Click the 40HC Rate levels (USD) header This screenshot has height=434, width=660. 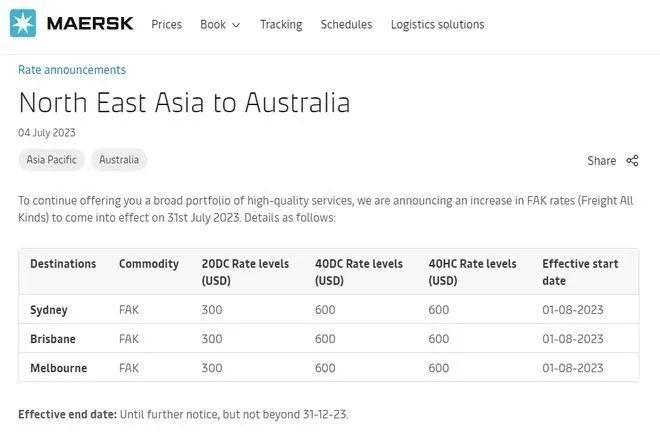(473, 272)
